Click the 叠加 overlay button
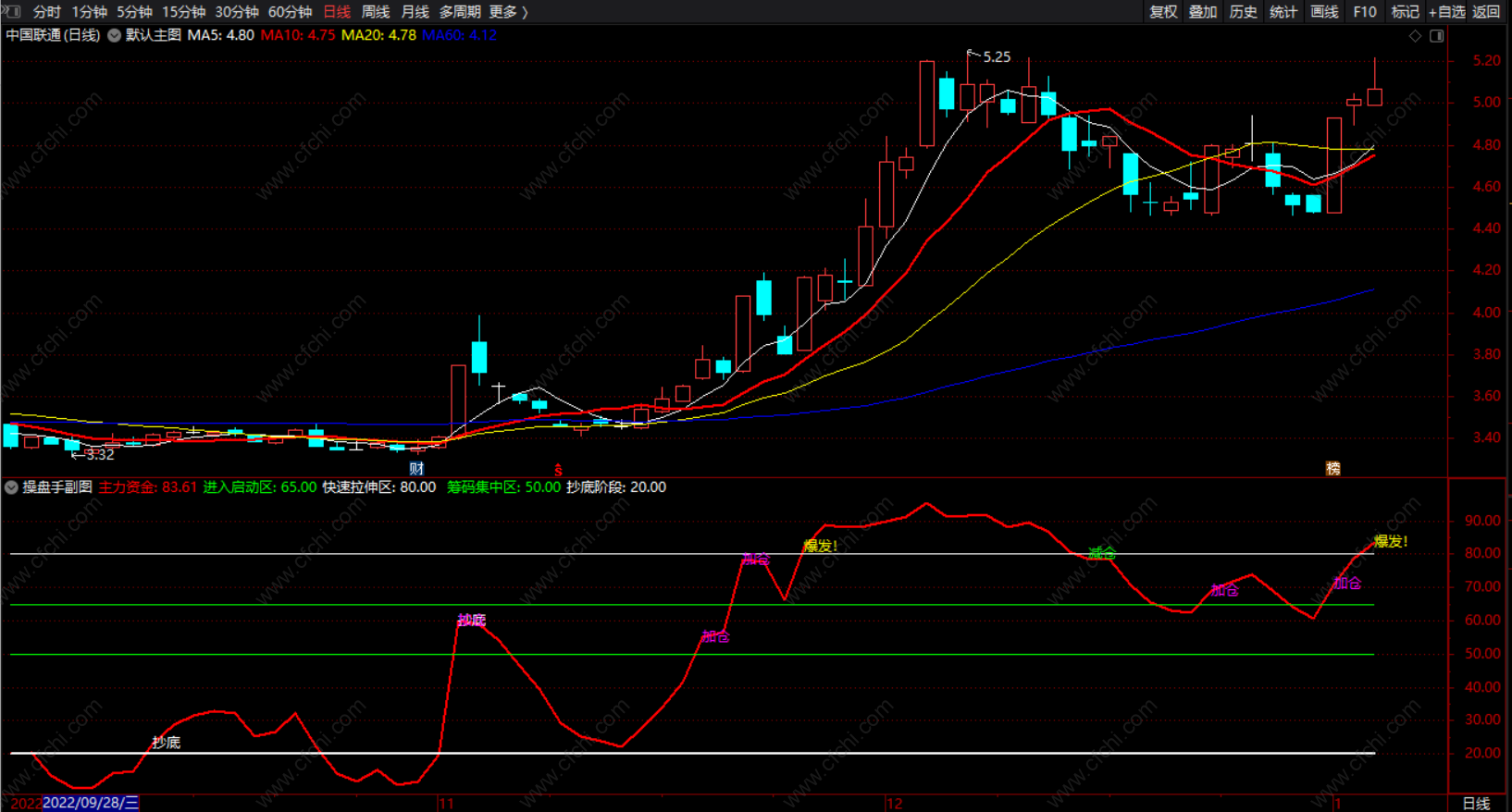The width and height of the screenshot is (1512, 812). (1203, 12)
